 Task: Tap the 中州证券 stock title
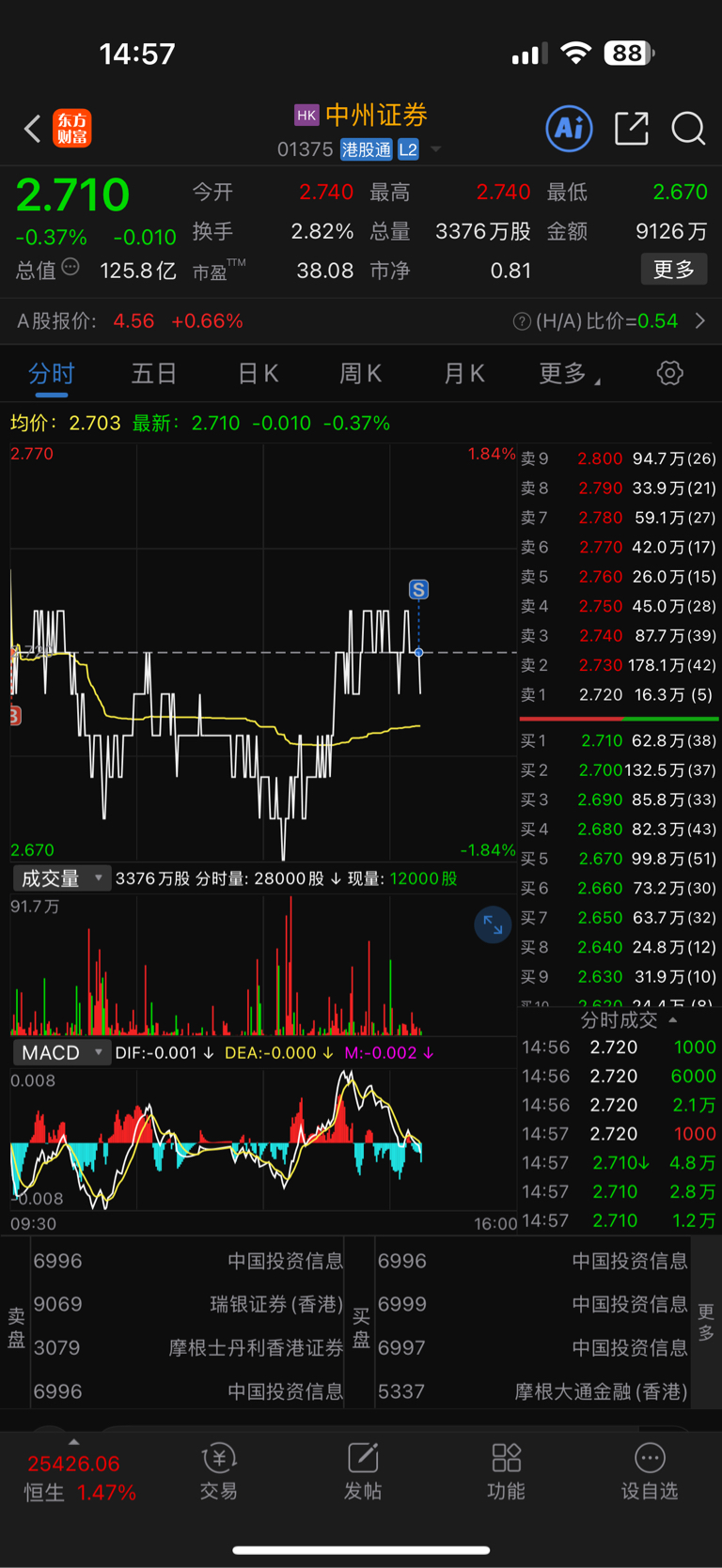point(376,116)
